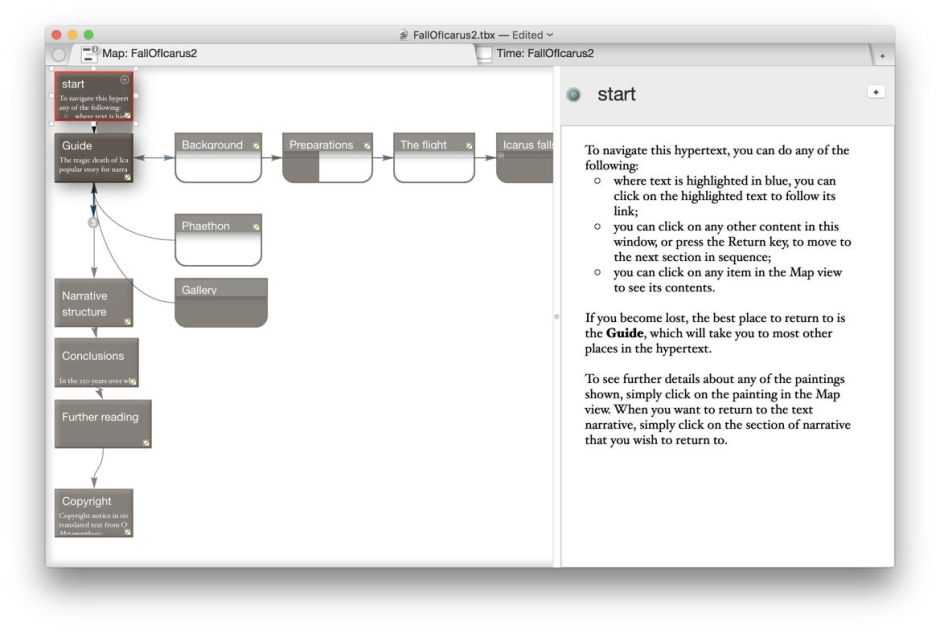Click the map view icon on the Map tab

pyautogui.click(x=90, y=55)
